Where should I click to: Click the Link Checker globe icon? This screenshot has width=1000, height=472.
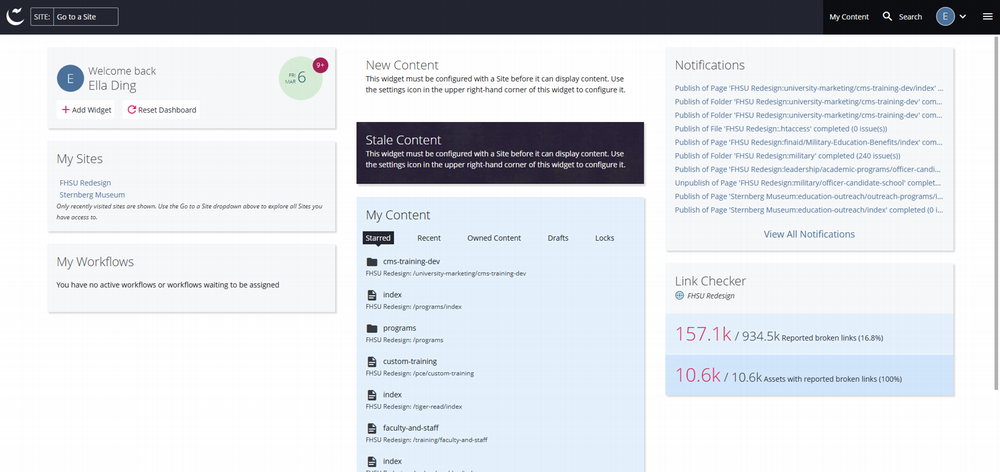(x=679, y=295)
